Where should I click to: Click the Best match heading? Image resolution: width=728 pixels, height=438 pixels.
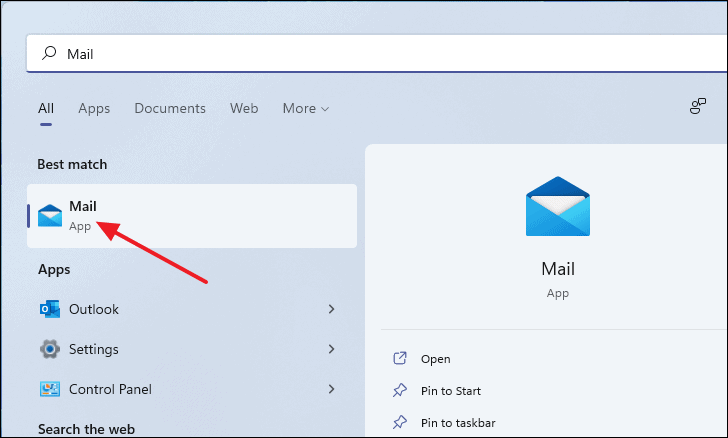pos(72,164)
